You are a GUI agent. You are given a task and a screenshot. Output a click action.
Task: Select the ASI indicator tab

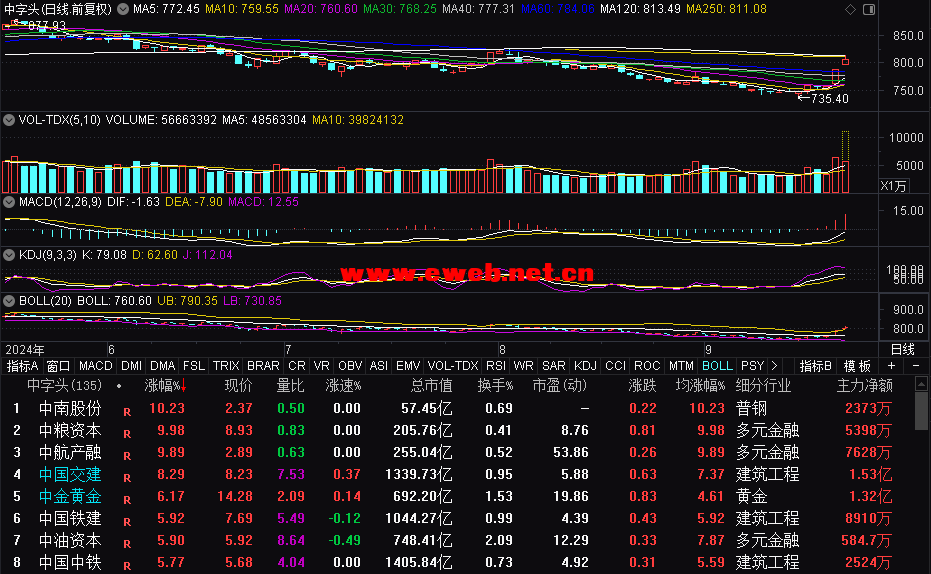(x=378, y=366)
